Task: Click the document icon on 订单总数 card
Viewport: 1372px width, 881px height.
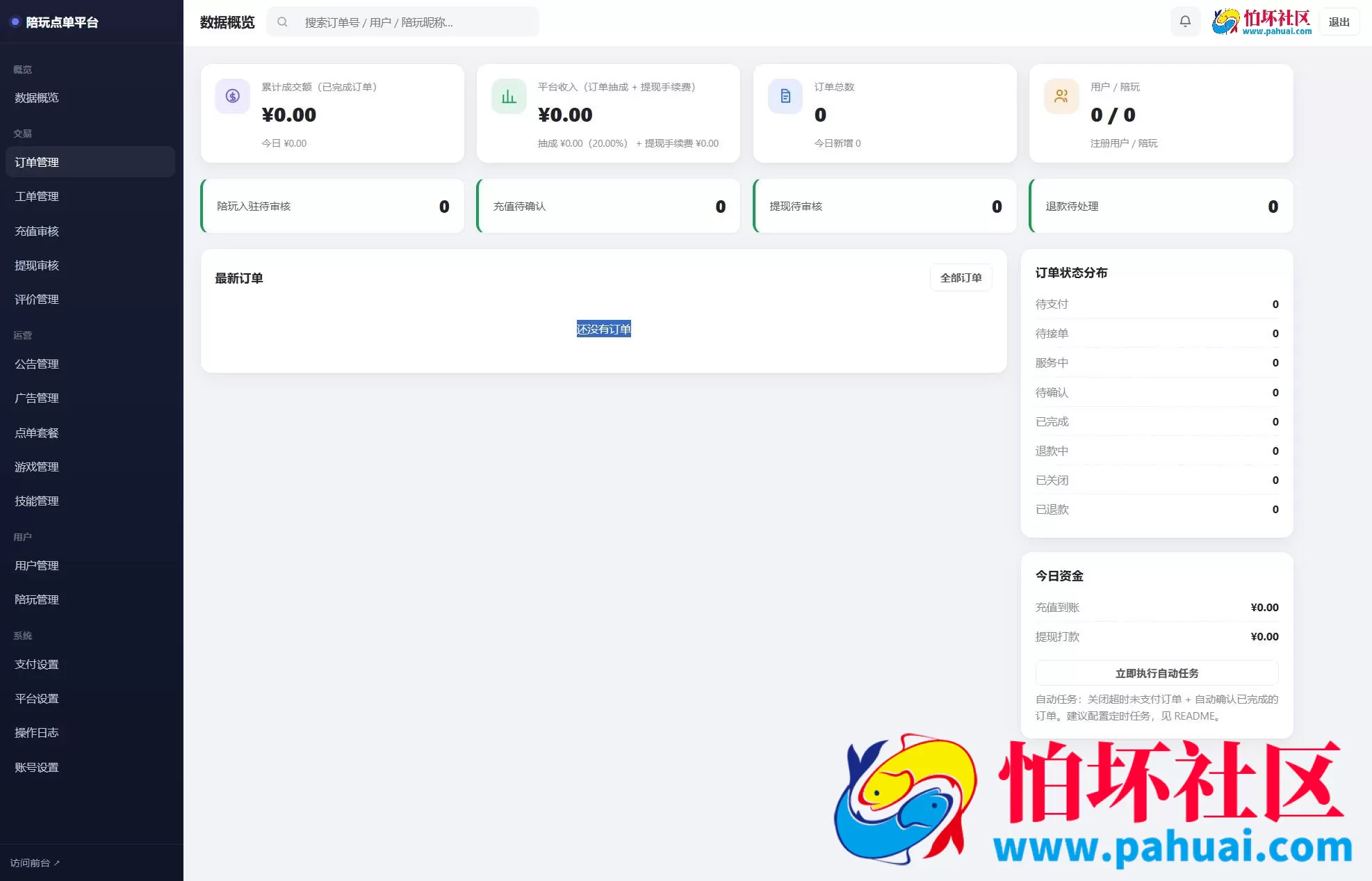Action: [785, 96]
